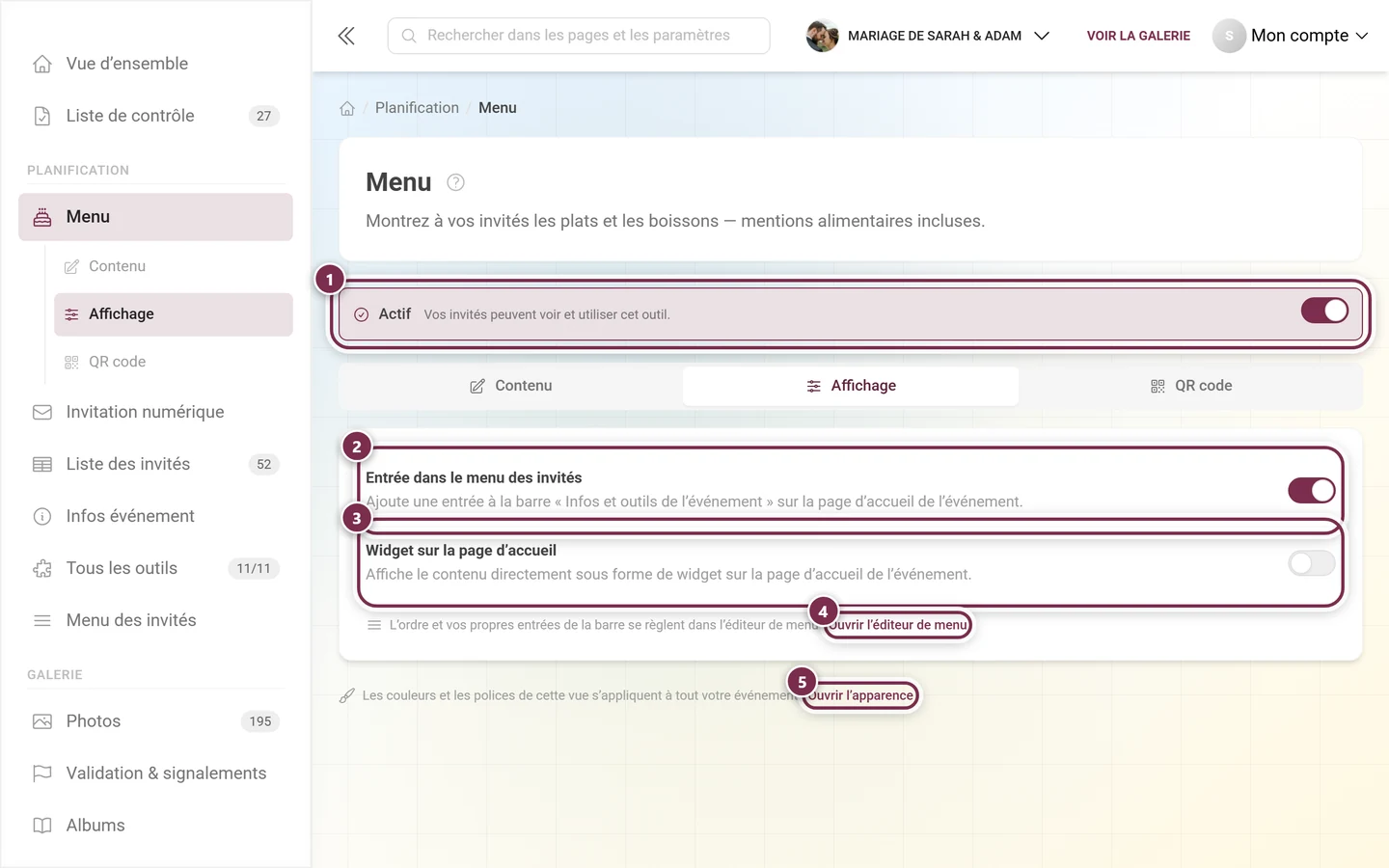Focus the Rechercher dans les pages search field

(x=579, y=36)
